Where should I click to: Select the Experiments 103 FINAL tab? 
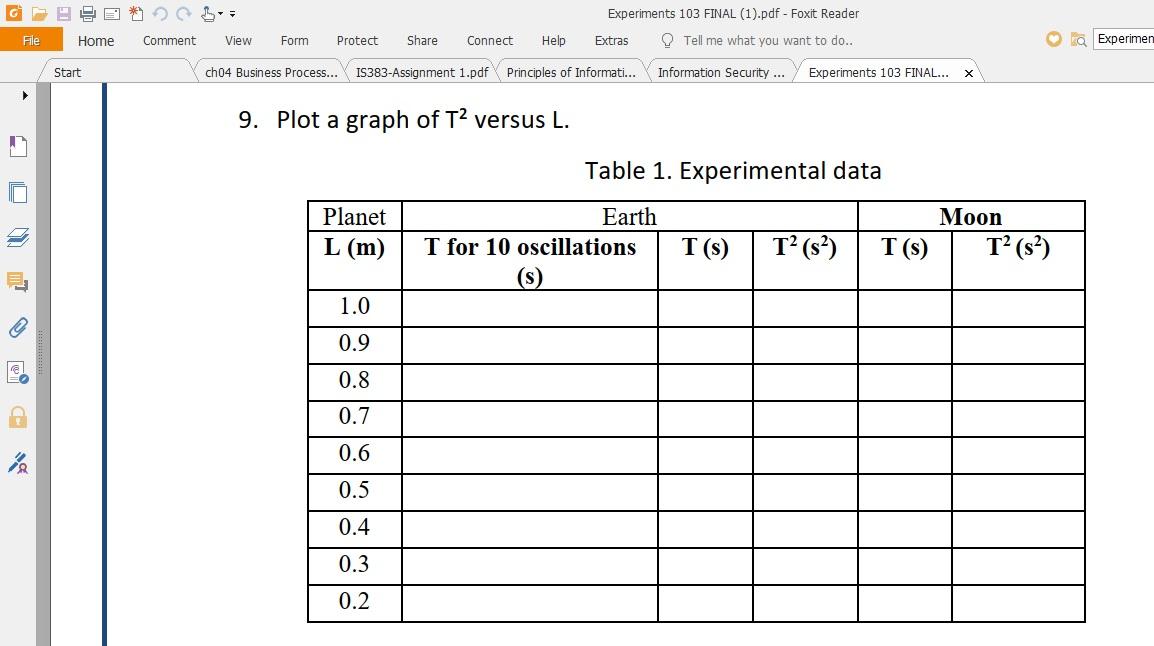click(x=878, y=72)
